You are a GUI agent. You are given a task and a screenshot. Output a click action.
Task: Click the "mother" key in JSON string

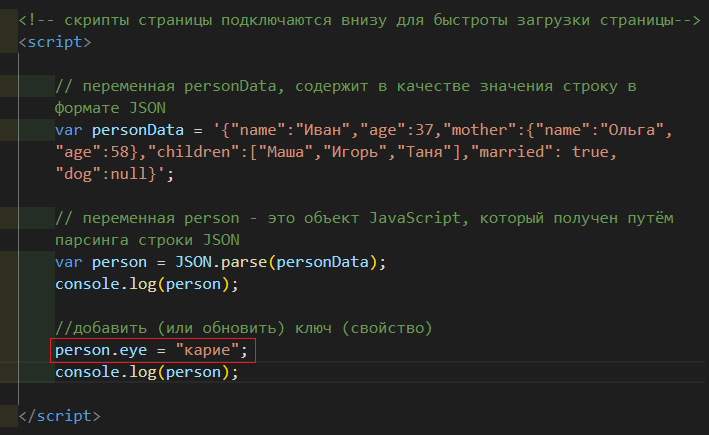point(479,130)
